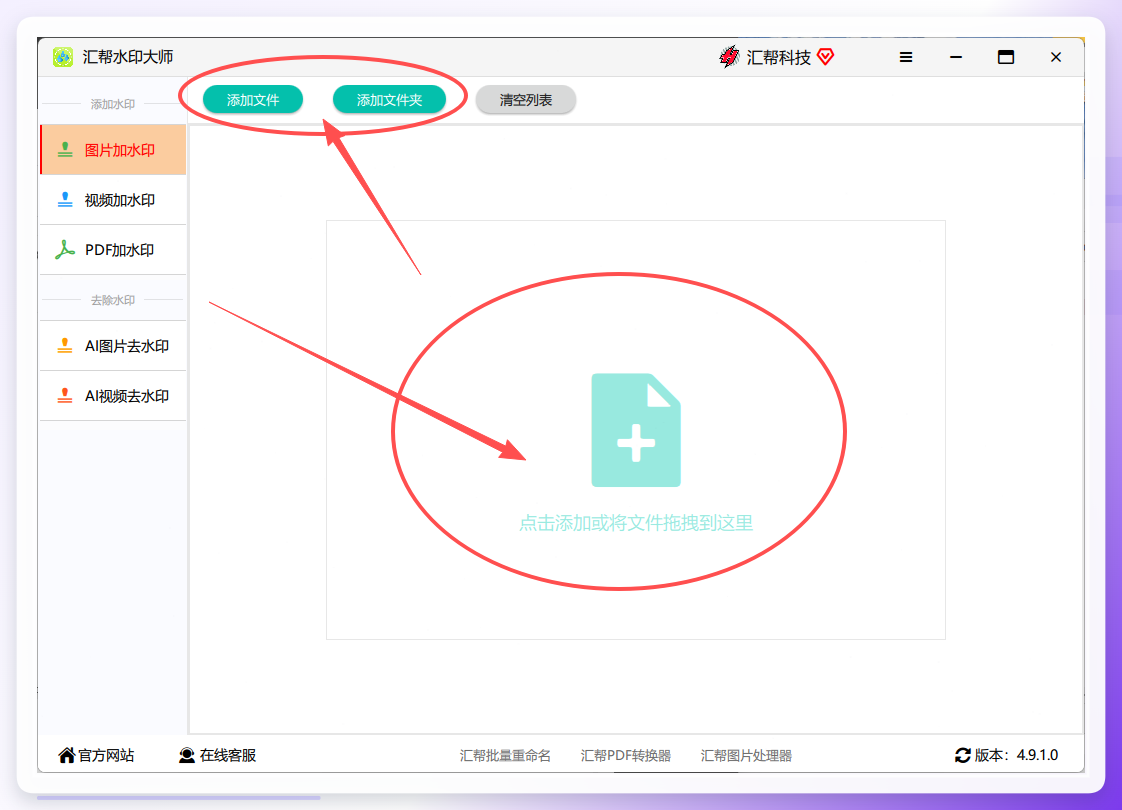Click the home icon beside 官方网站
The width and height of the screenshot is (1122, 810).
[x=67, y=755]
